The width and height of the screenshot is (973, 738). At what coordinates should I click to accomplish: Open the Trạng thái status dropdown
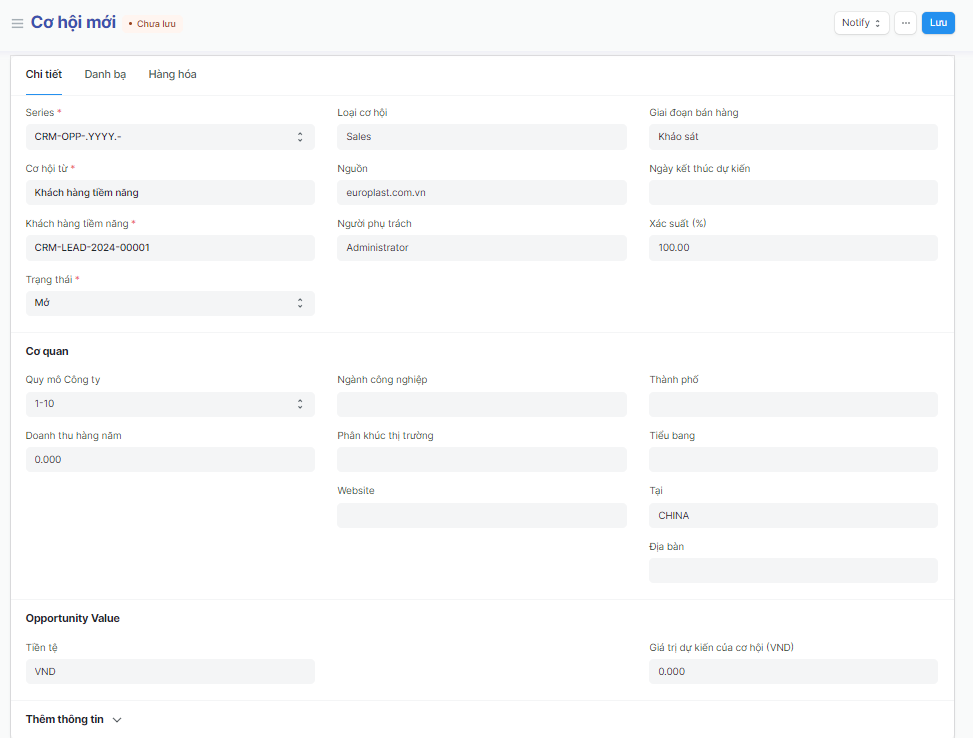click(x=170, y=303)
